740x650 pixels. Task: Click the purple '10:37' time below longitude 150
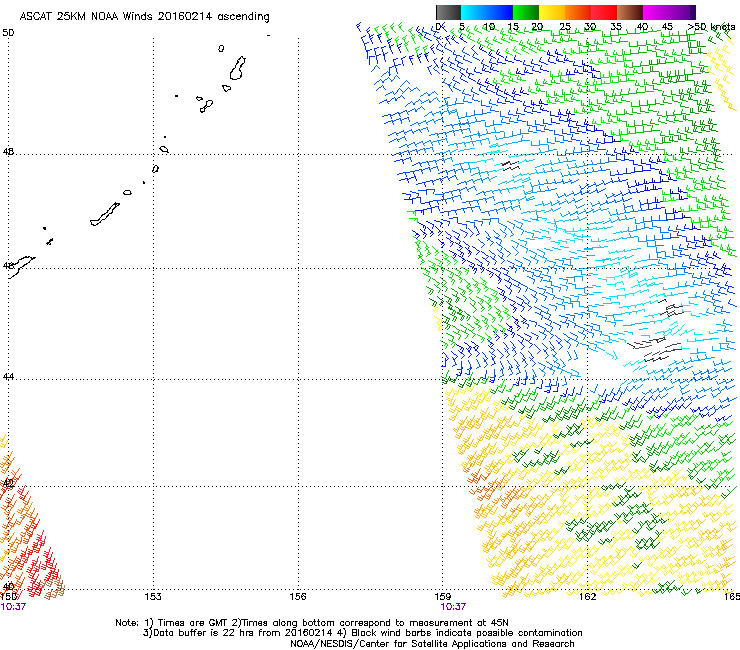point(13,607)
